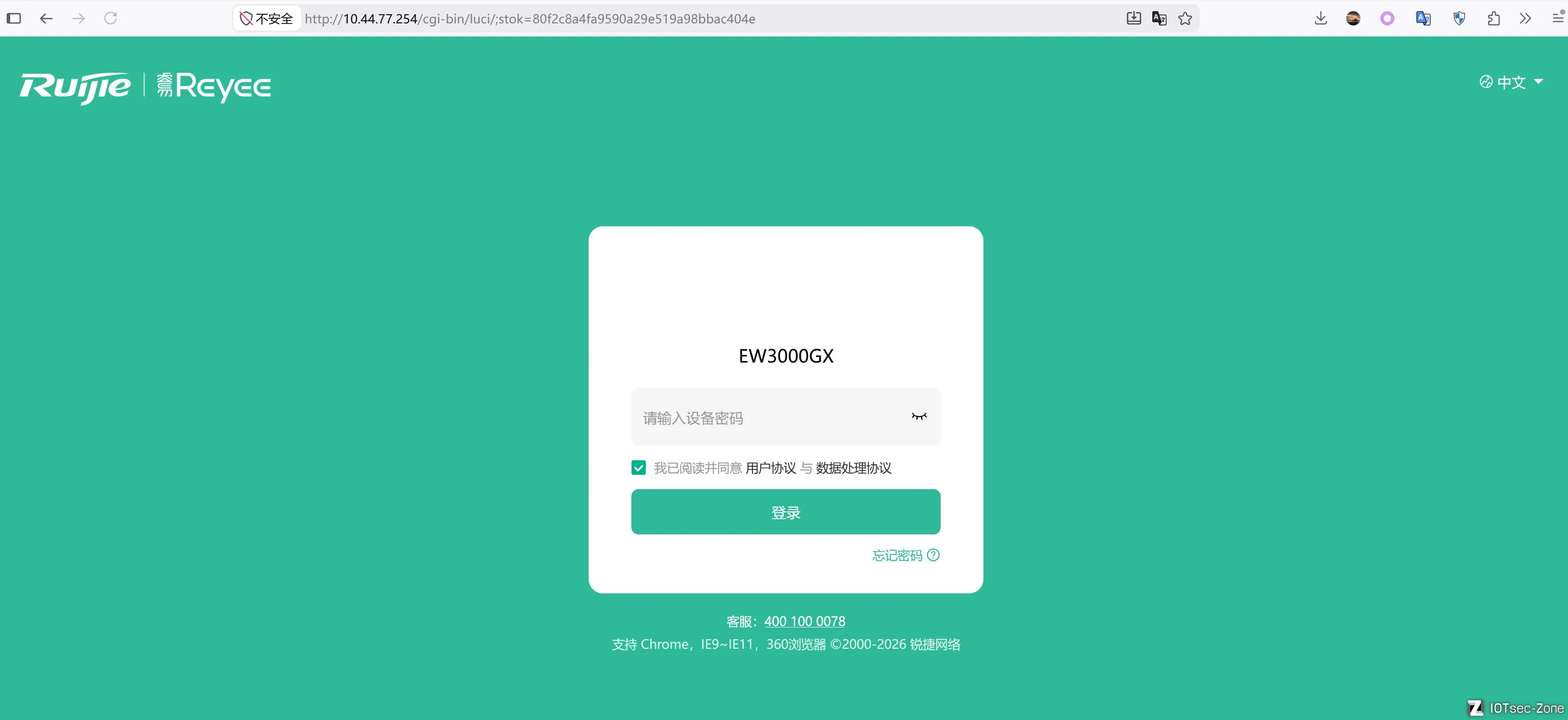
Task: Reload the page with the refresh icon
Action: tap(111, 18)
